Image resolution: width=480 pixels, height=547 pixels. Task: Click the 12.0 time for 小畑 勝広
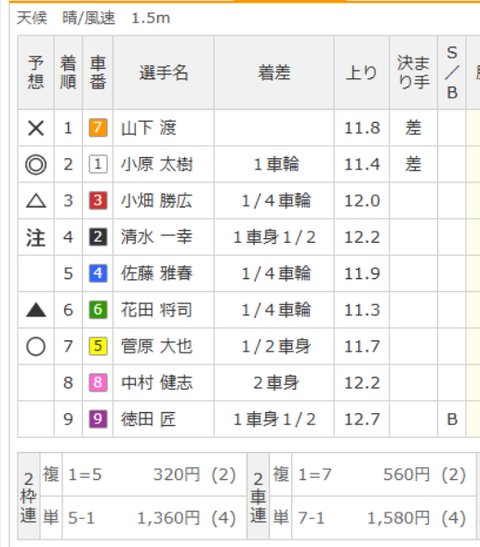coord(362,201)
